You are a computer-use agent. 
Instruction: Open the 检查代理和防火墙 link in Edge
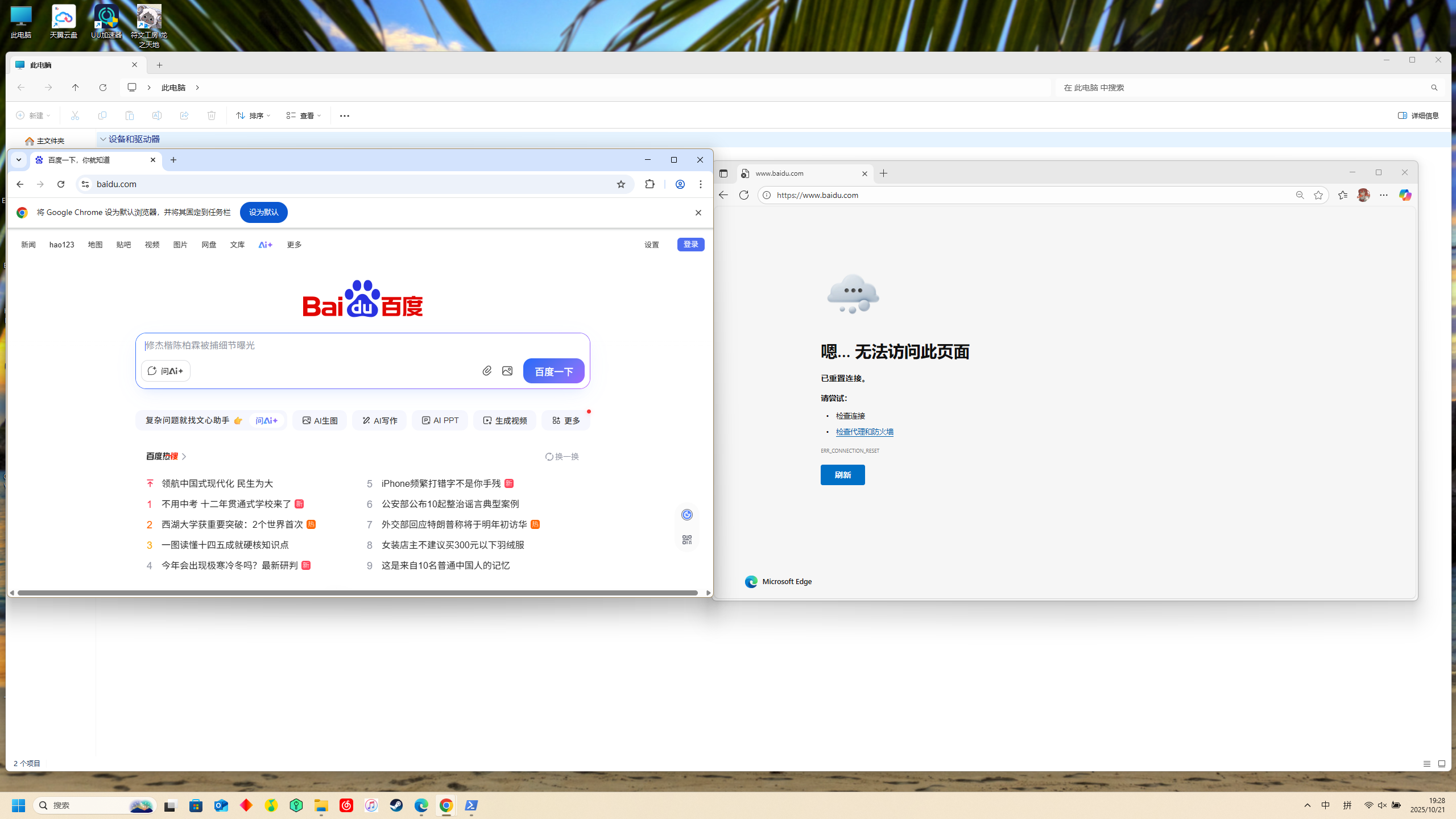(x=864, y=431)
